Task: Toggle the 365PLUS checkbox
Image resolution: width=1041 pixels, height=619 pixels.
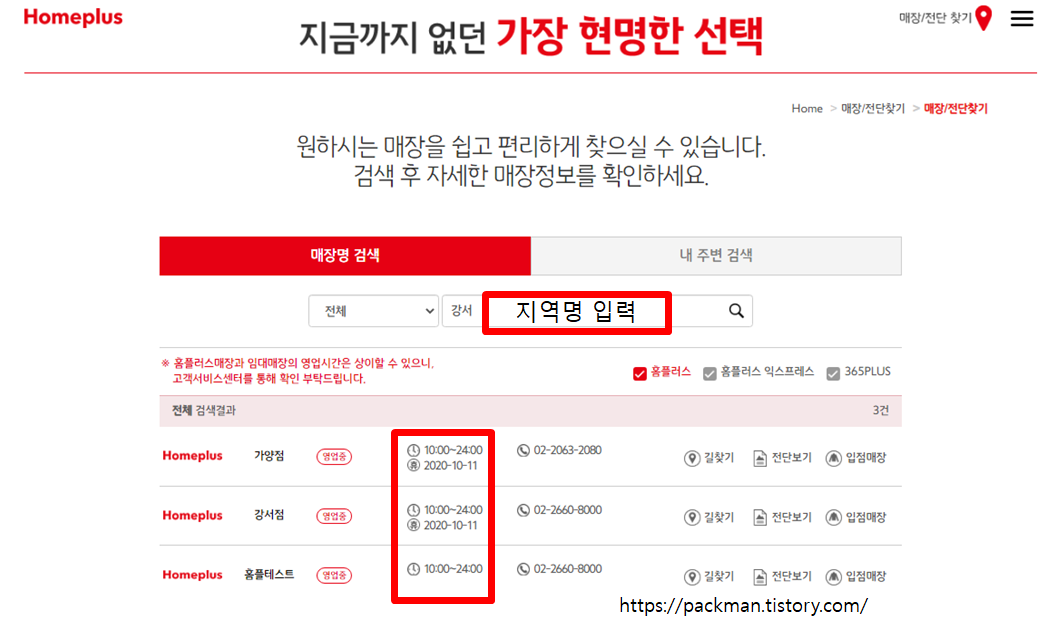Action: pos(833,374)
